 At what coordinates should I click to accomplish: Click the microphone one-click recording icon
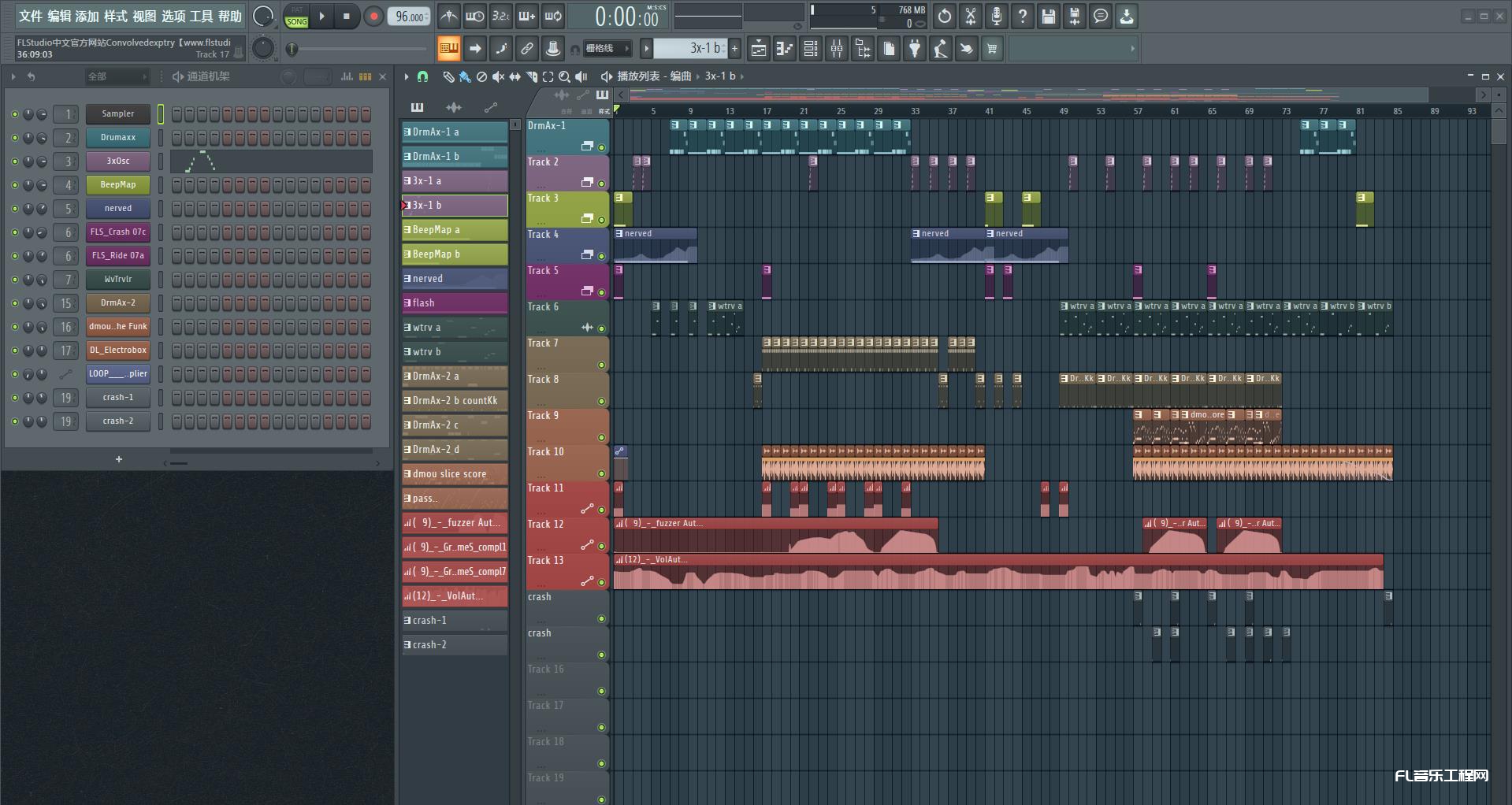tap(997, 16)
